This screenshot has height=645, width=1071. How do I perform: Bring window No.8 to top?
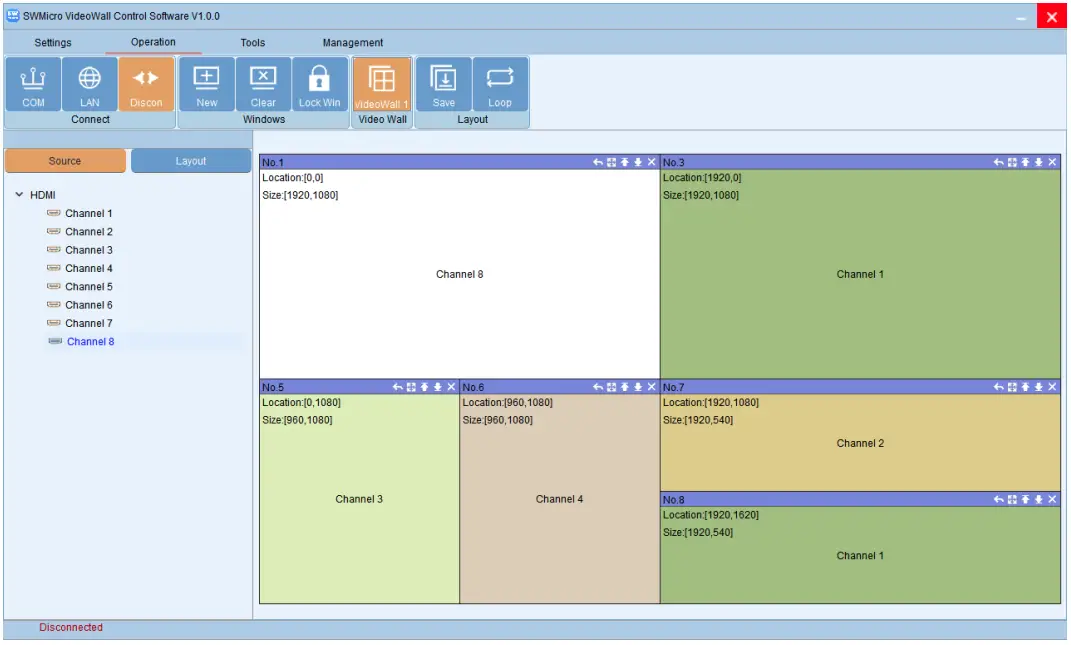coord(1025,499)
